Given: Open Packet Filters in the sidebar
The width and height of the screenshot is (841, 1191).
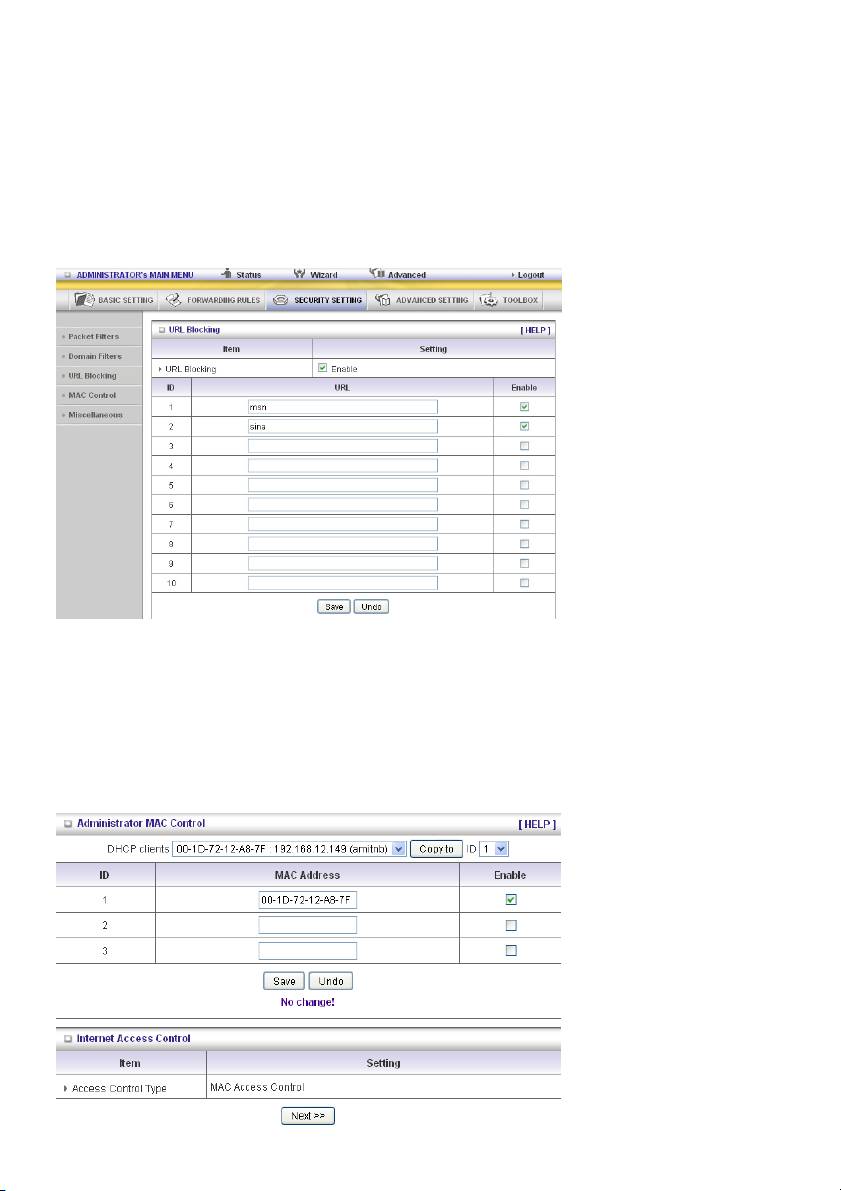Looking at the screenshot, I should (94, 337).
